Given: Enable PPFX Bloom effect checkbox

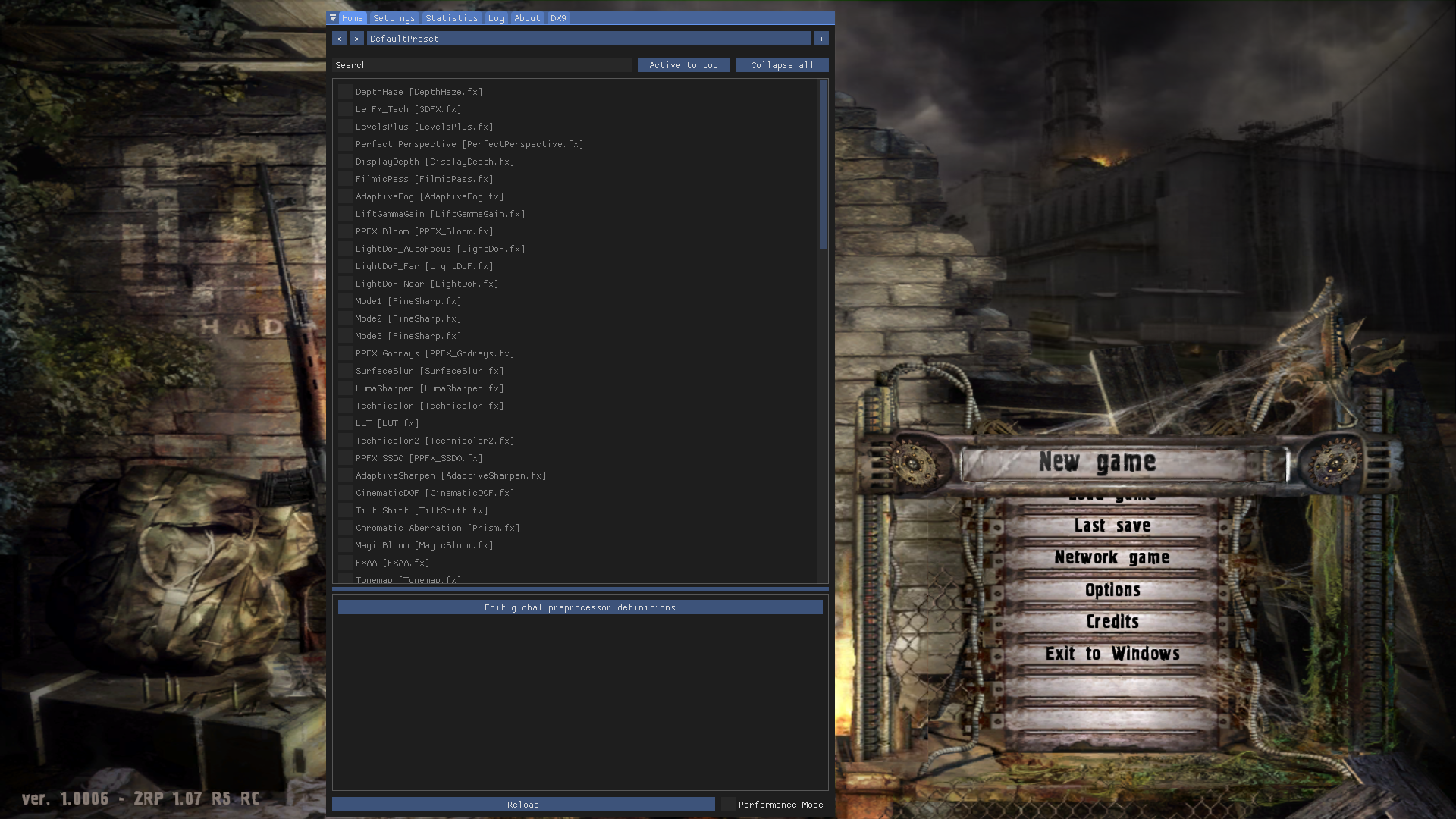Looking at the screenshot, I should [345, 231].
